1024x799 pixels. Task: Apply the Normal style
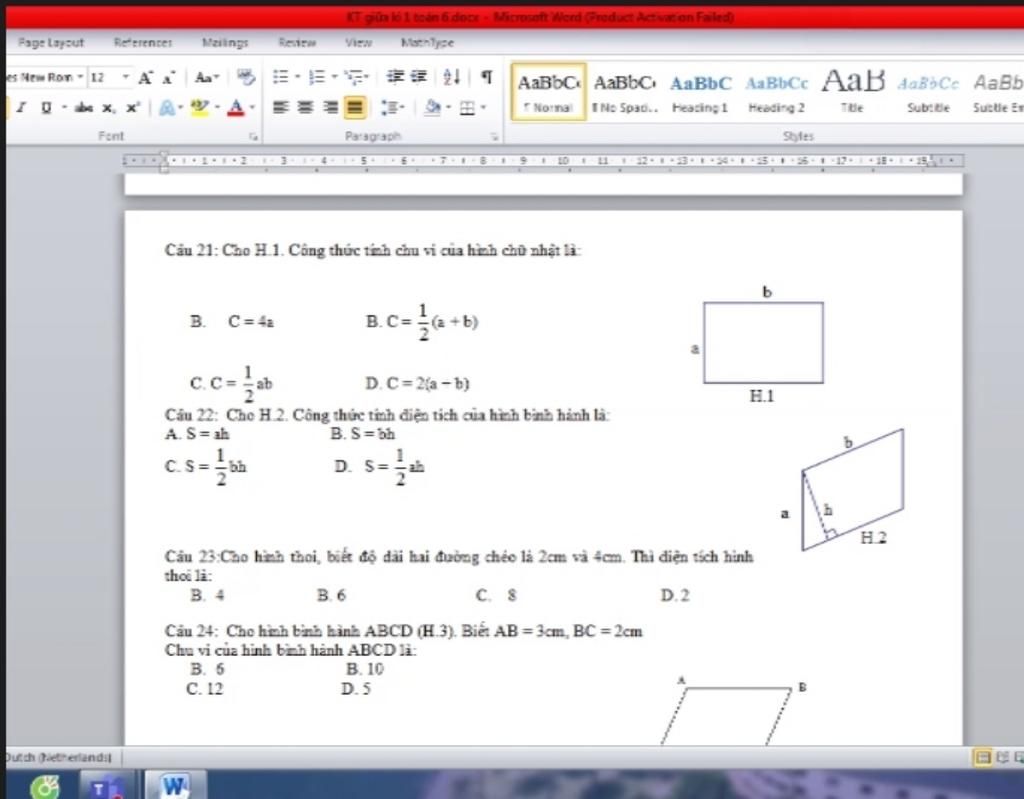point(549,92)
